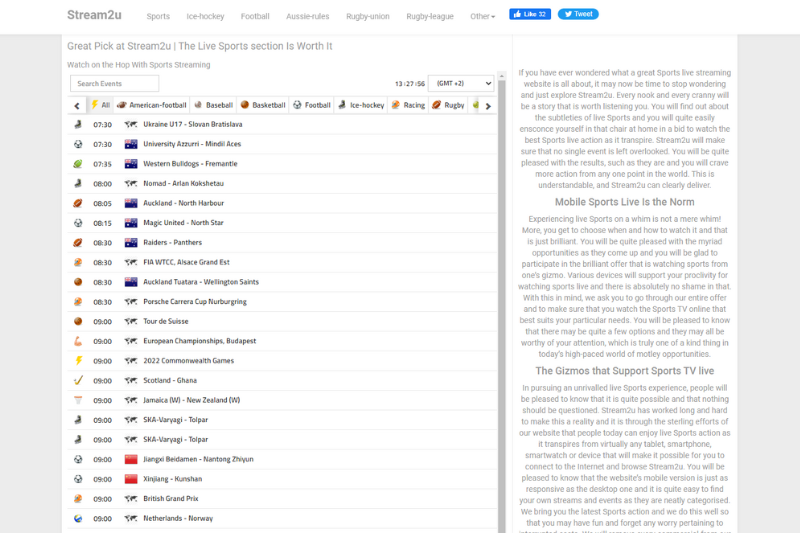The image size is (800, 533).
Task: Open the Rugby-league navbar link
Action: [430, 16]
